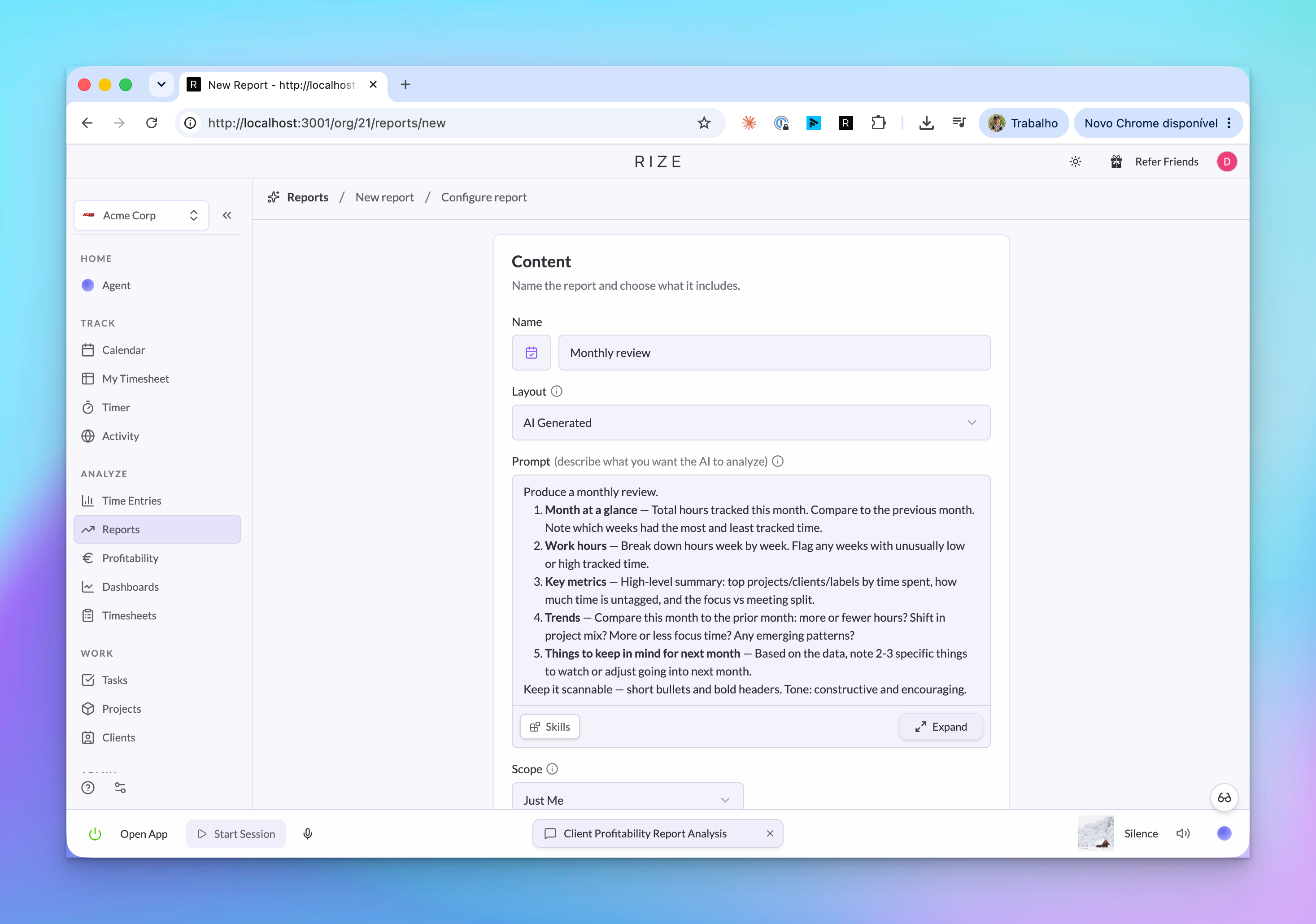This screenshot has height=924, width=1316.
Task: Expand the prompt editor
Action: coord(941,726)
